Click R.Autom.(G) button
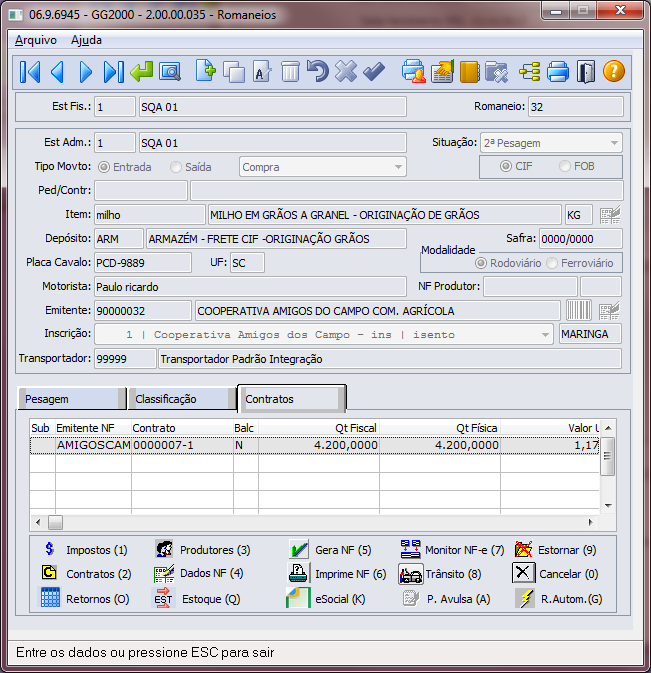 tap(559, 598)
